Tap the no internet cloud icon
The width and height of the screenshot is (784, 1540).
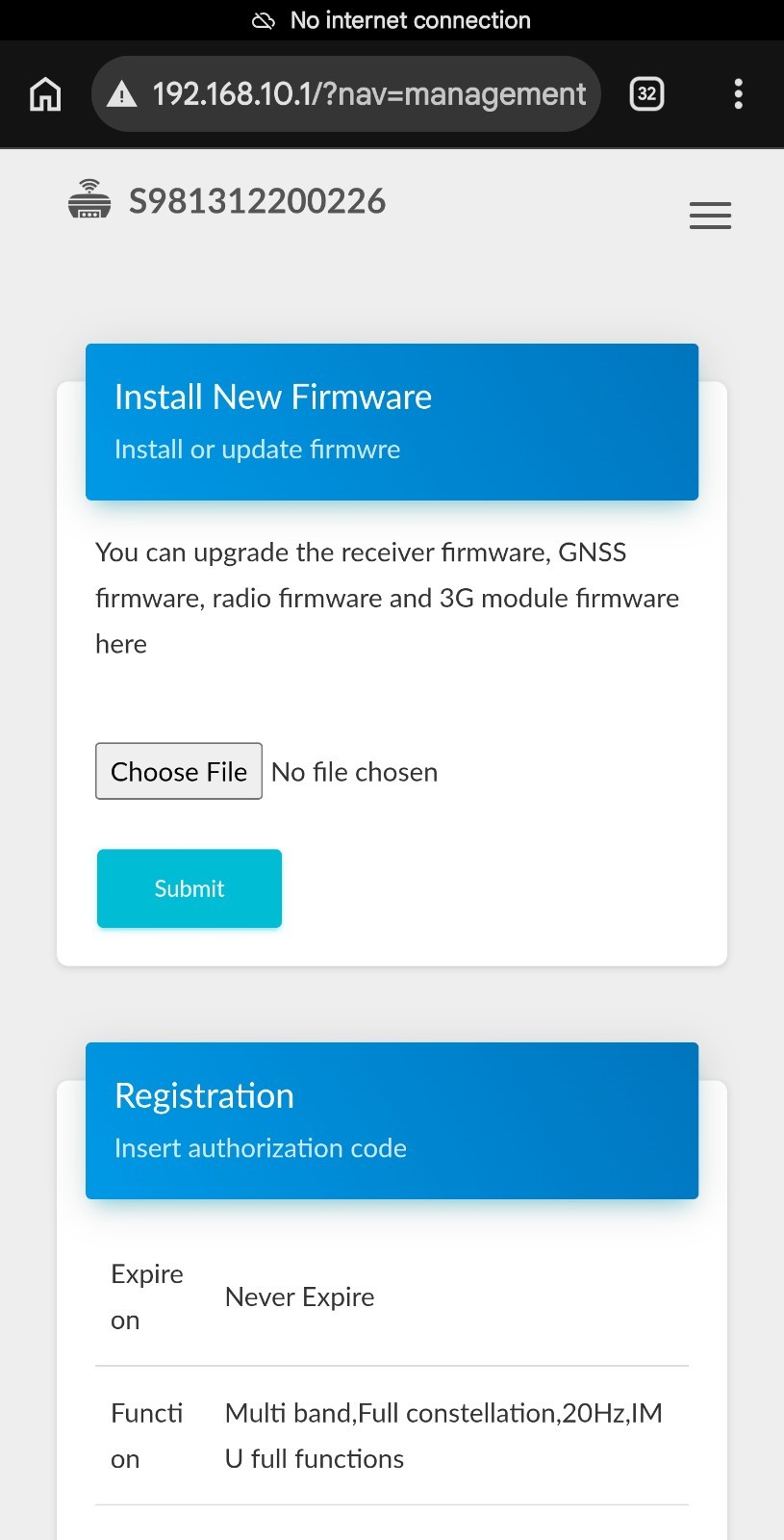coord(264,20)
